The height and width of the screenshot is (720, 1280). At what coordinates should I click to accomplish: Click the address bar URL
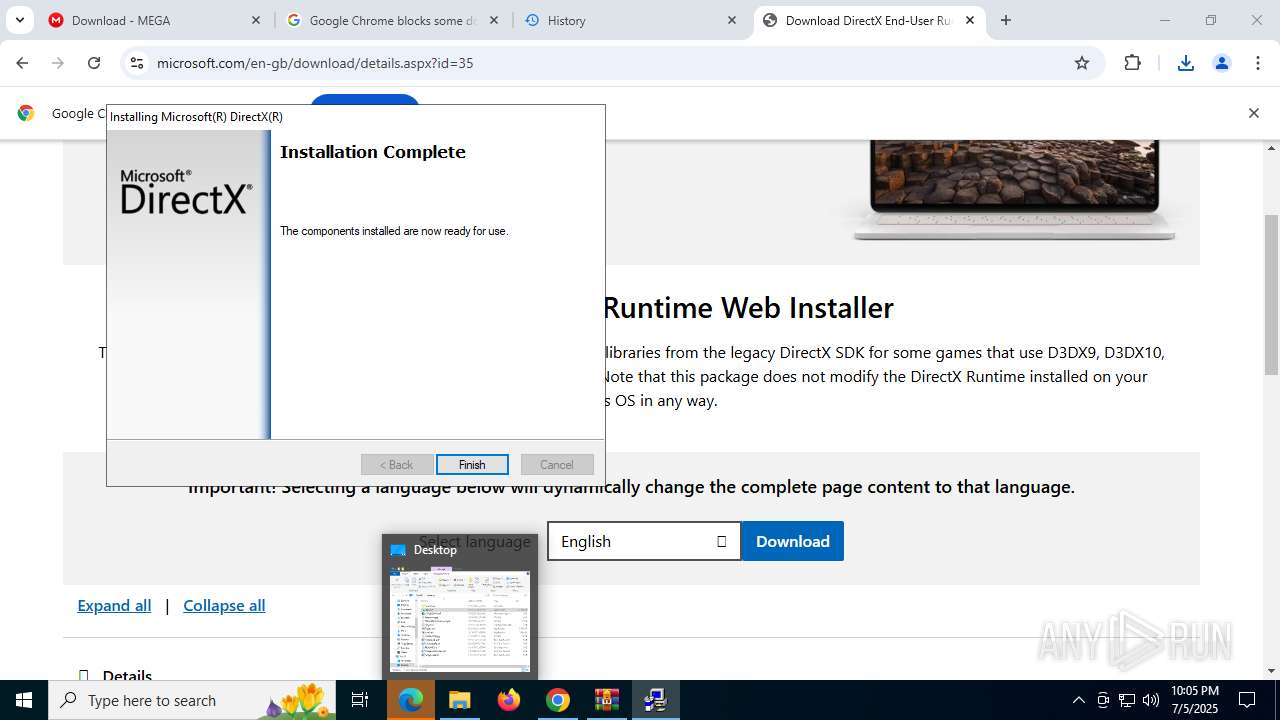tap(315, 63)
